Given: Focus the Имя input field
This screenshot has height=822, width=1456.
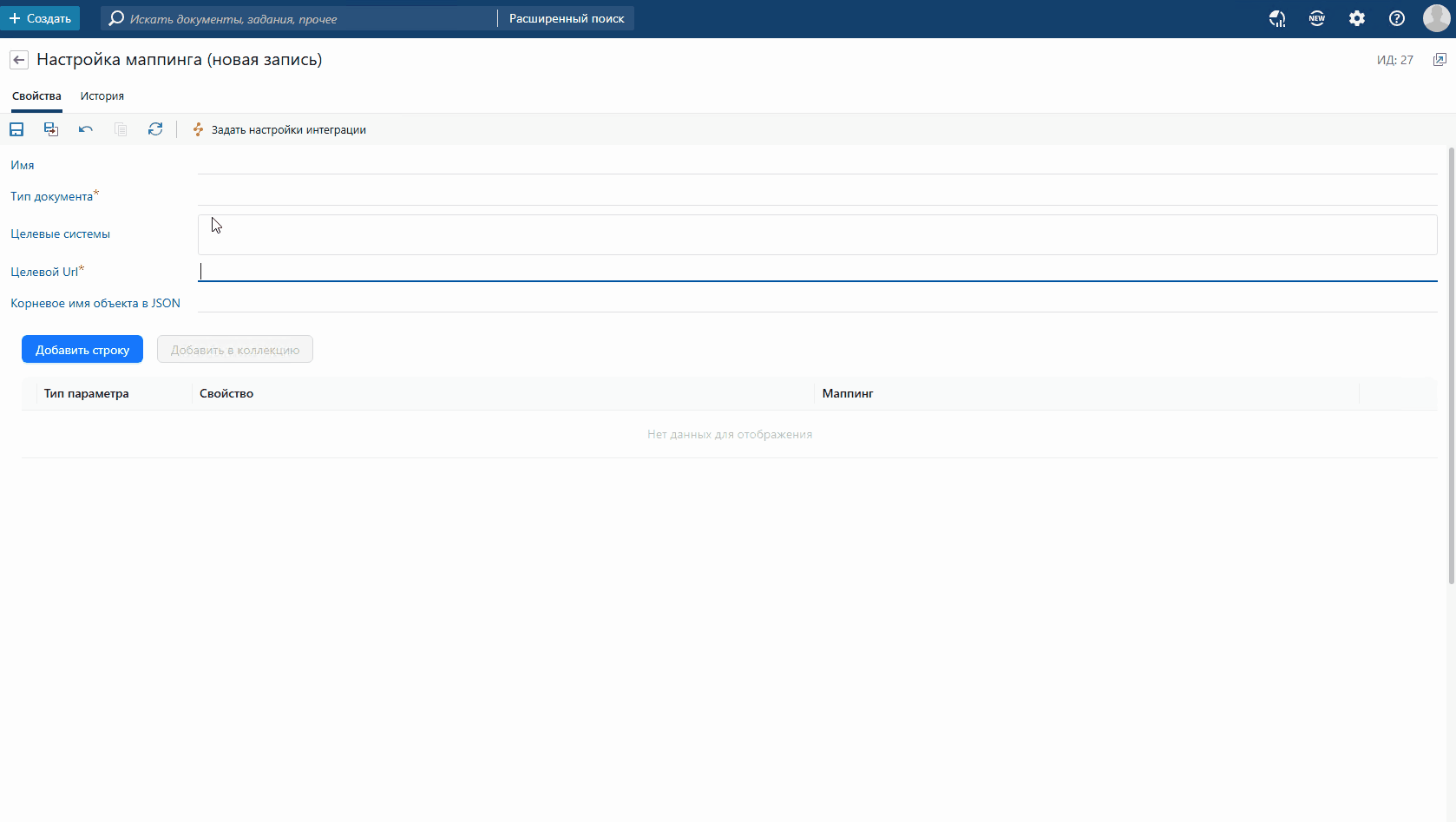Looking at the screenshot, I should coord(816,164).
